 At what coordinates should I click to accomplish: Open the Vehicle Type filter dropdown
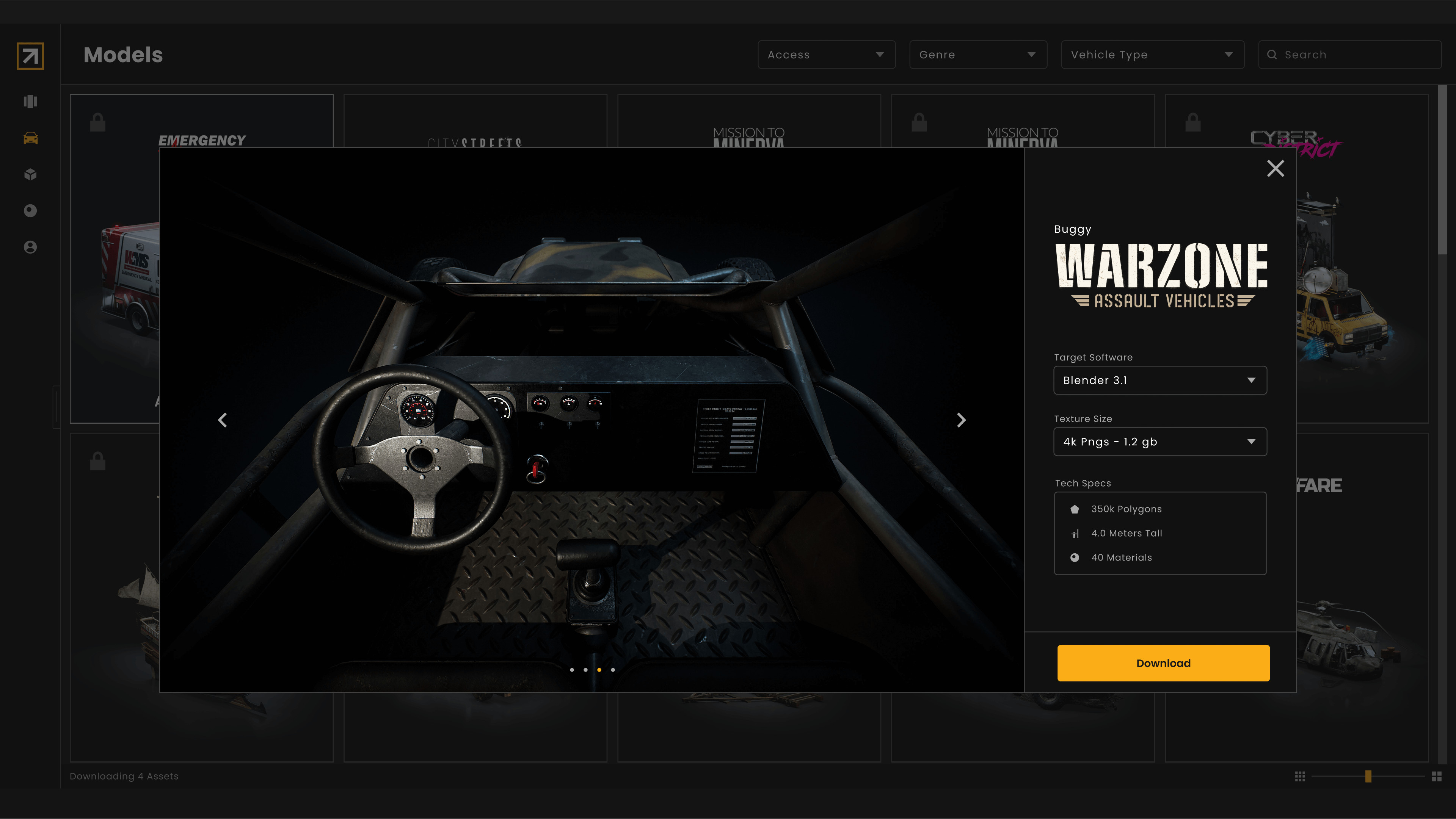tap(1152, 55)
